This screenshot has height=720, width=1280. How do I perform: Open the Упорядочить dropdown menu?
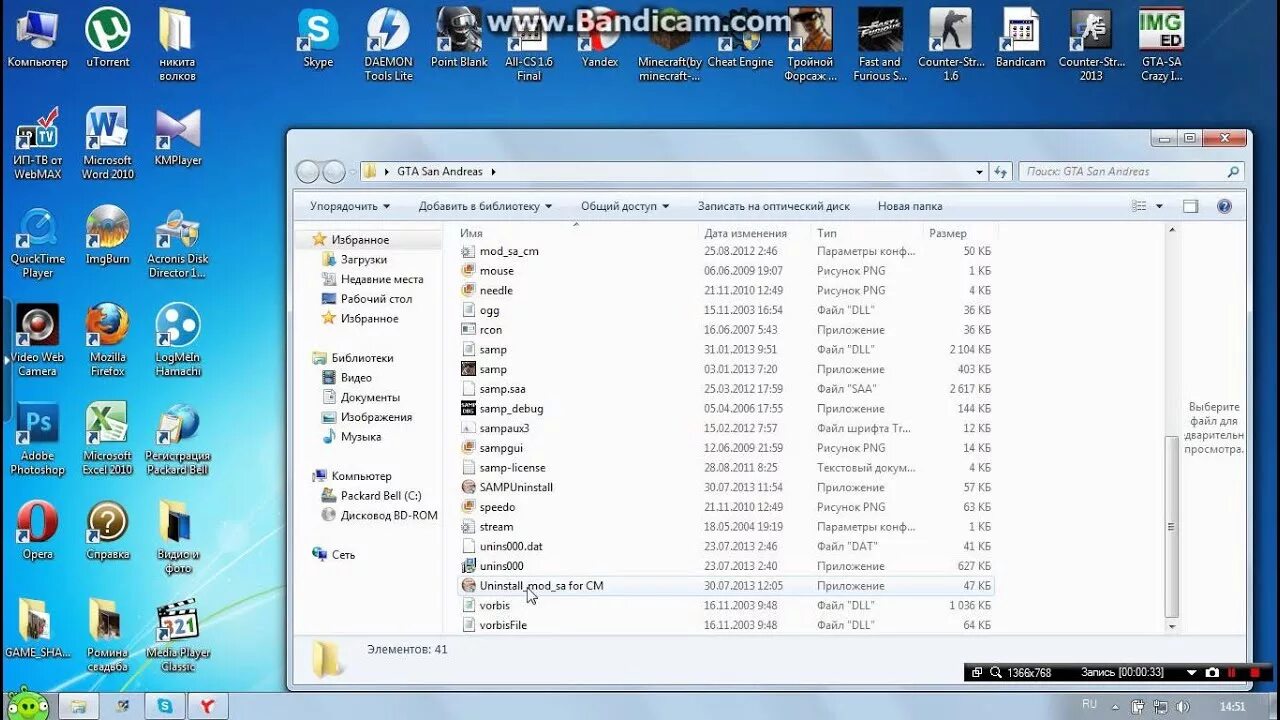[x=350, y=206]
